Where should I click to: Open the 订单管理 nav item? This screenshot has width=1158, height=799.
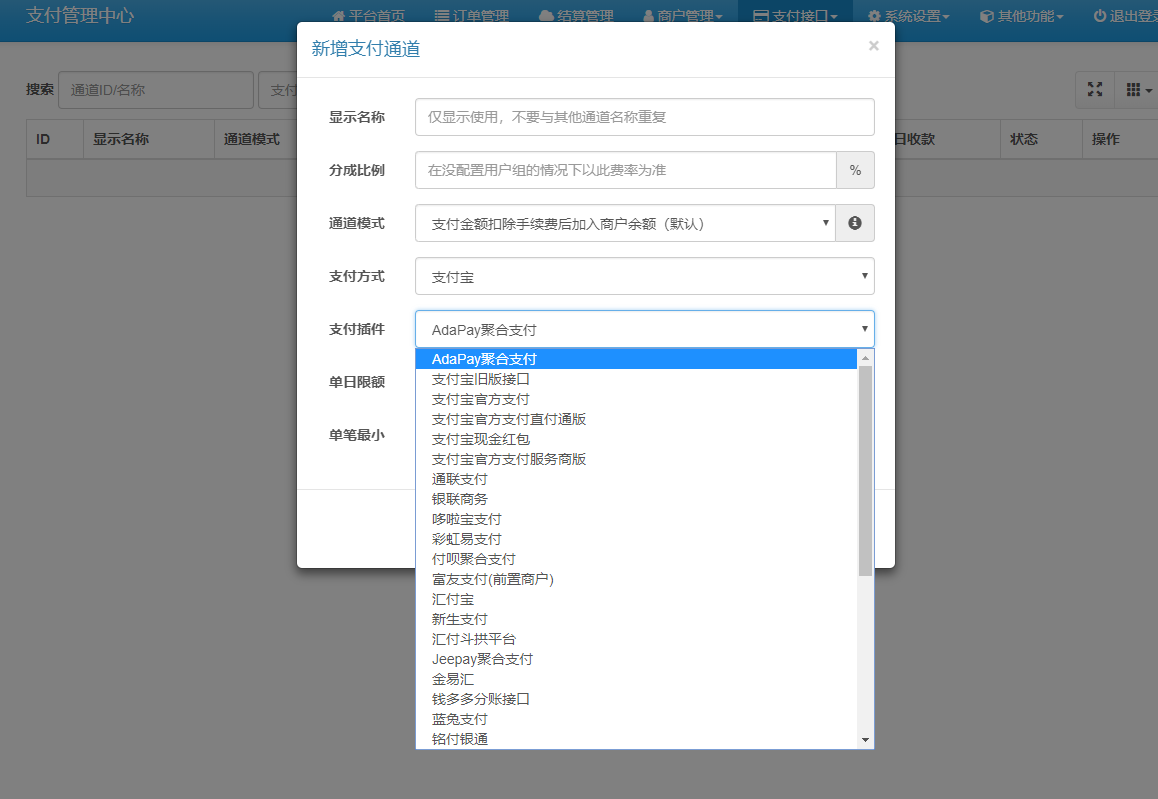(x=471, y=16)
